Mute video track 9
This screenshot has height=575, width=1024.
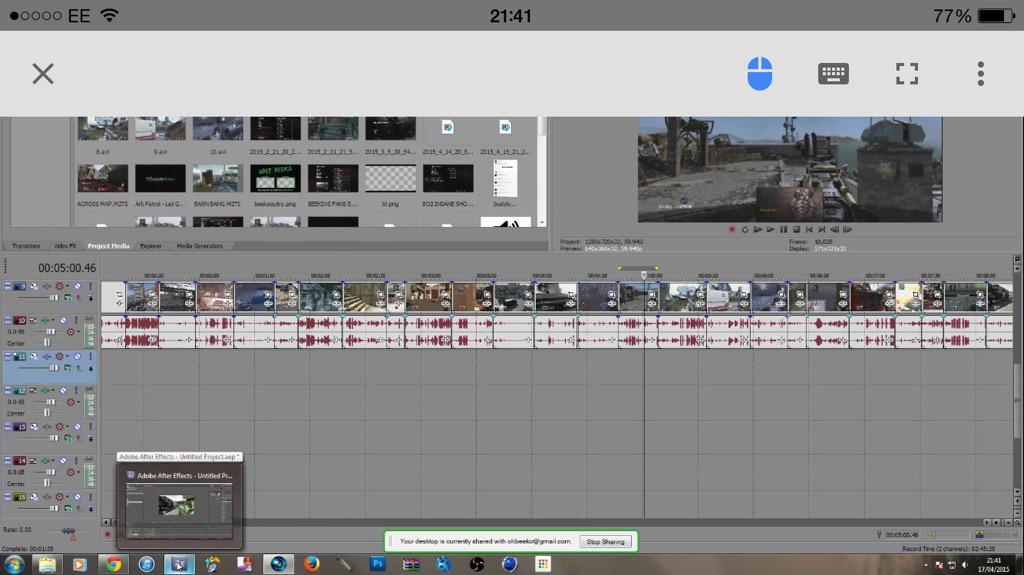coord(77,286)
